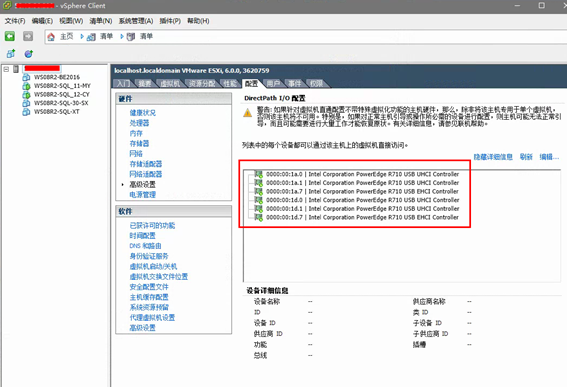This screenshot has width=567, height=387.
Task: Click the grey forward navigation arrow
Action: coord(28,36)
